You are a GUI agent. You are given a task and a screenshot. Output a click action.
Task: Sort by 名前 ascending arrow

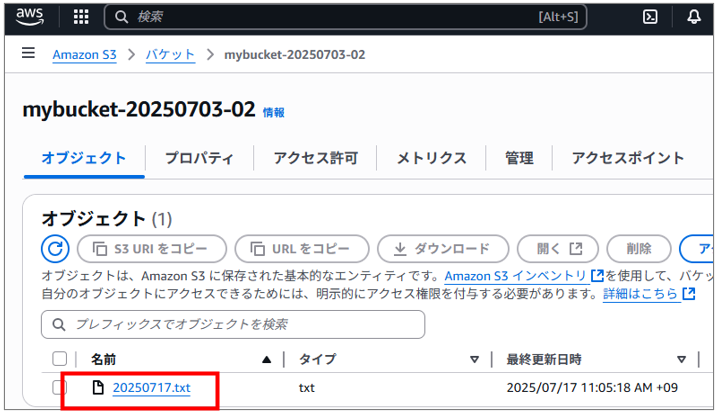[267, 360]
